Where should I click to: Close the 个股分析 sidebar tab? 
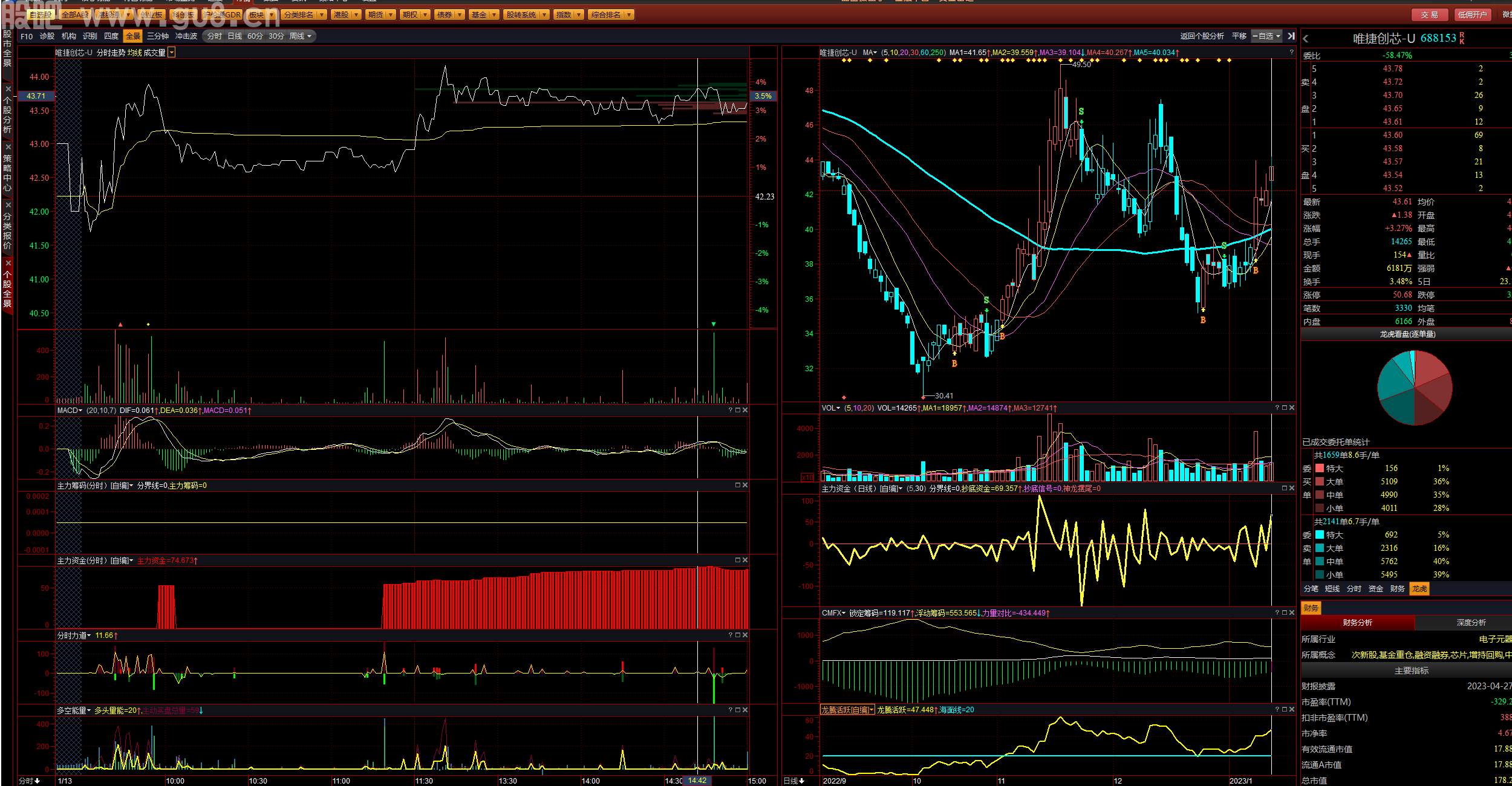pos(8,89)
